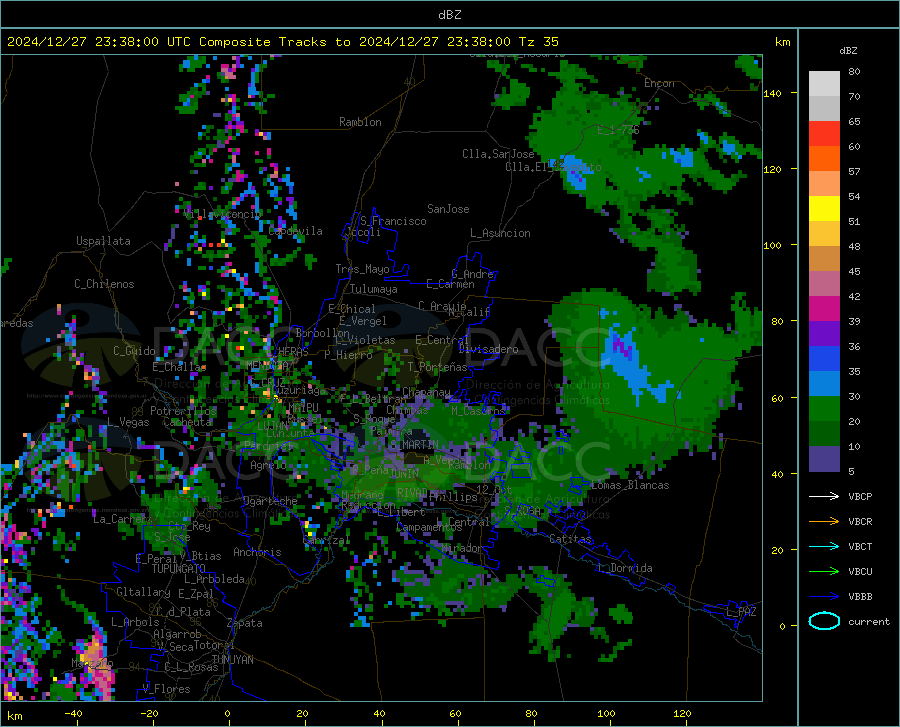Click the 'Catitas' place label
Image resolution: width=900 pixels, height=727 pixels.
[x=570, y=539]
